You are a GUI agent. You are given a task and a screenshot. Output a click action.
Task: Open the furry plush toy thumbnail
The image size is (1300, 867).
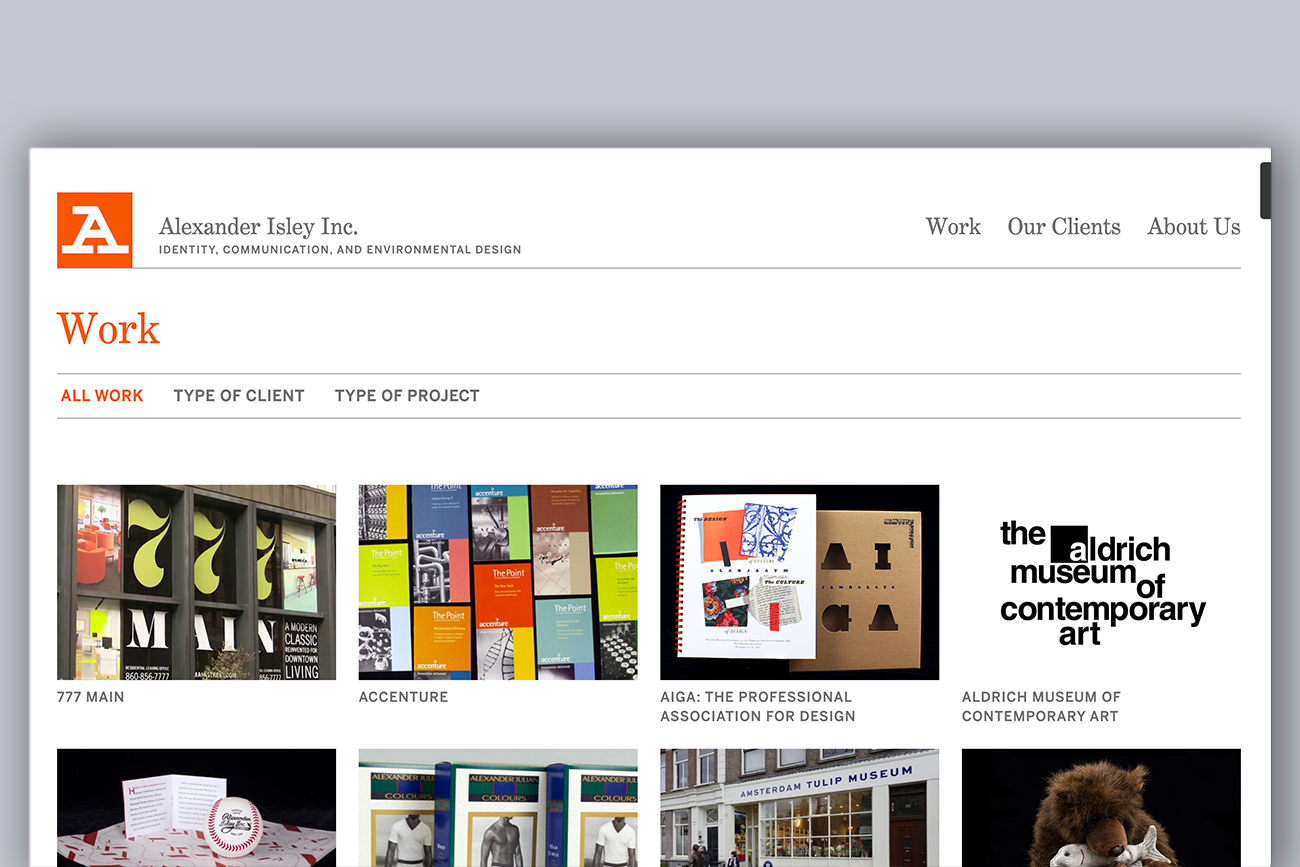(x=1101, y=807)
